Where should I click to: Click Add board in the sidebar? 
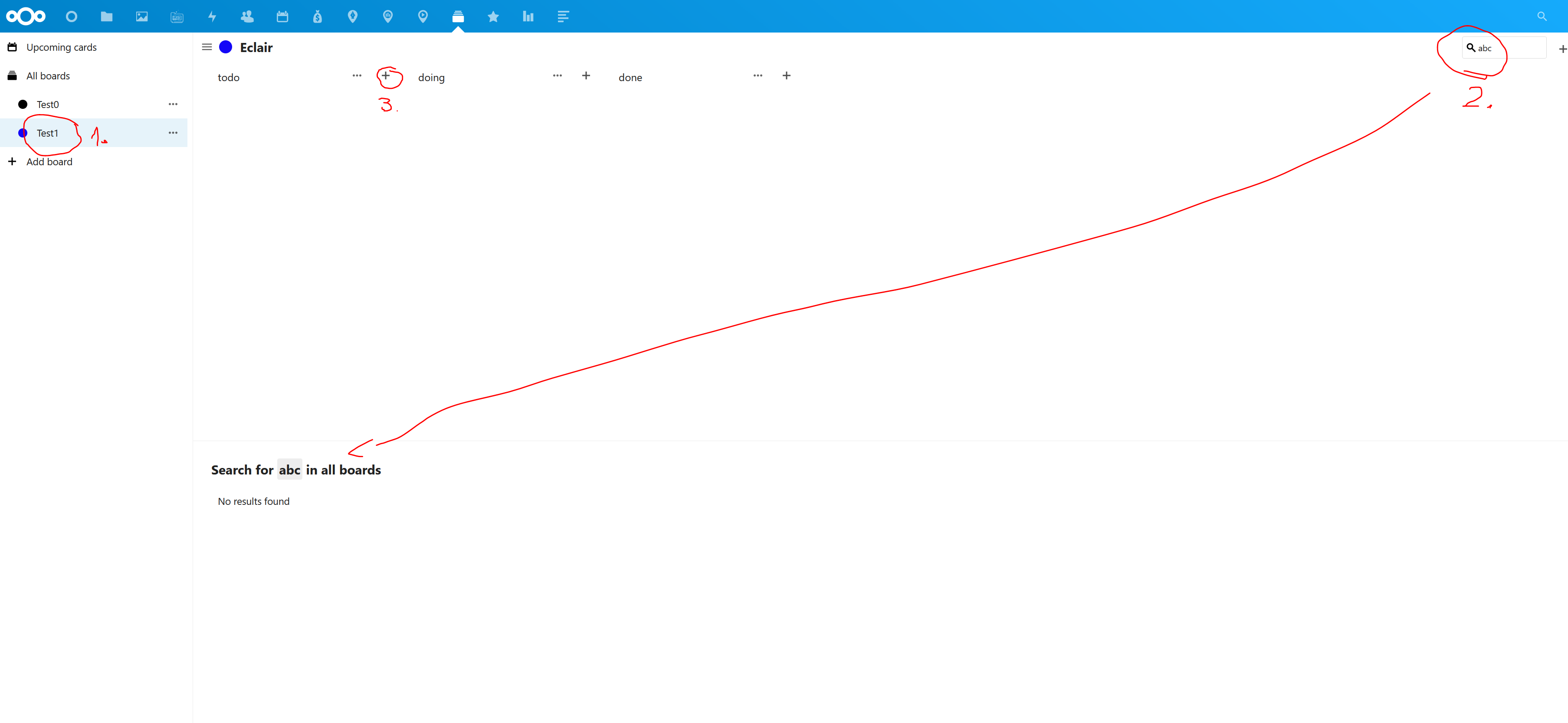[x=49, y=161]
